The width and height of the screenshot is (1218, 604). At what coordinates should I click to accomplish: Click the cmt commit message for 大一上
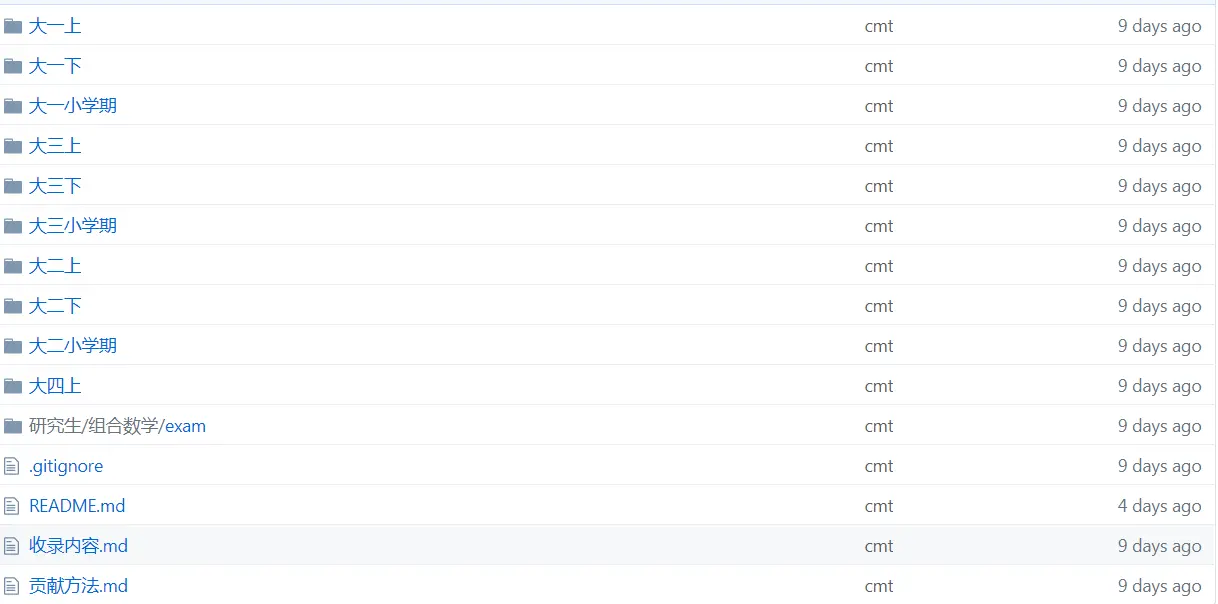tap(879, 26)
